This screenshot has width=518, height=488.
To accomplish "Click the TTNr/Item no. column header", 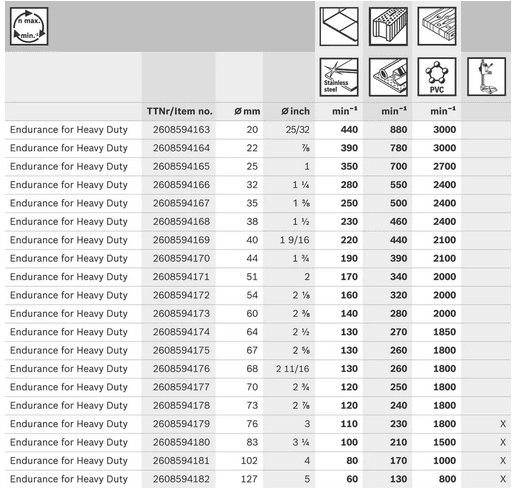I will point(180,111).
